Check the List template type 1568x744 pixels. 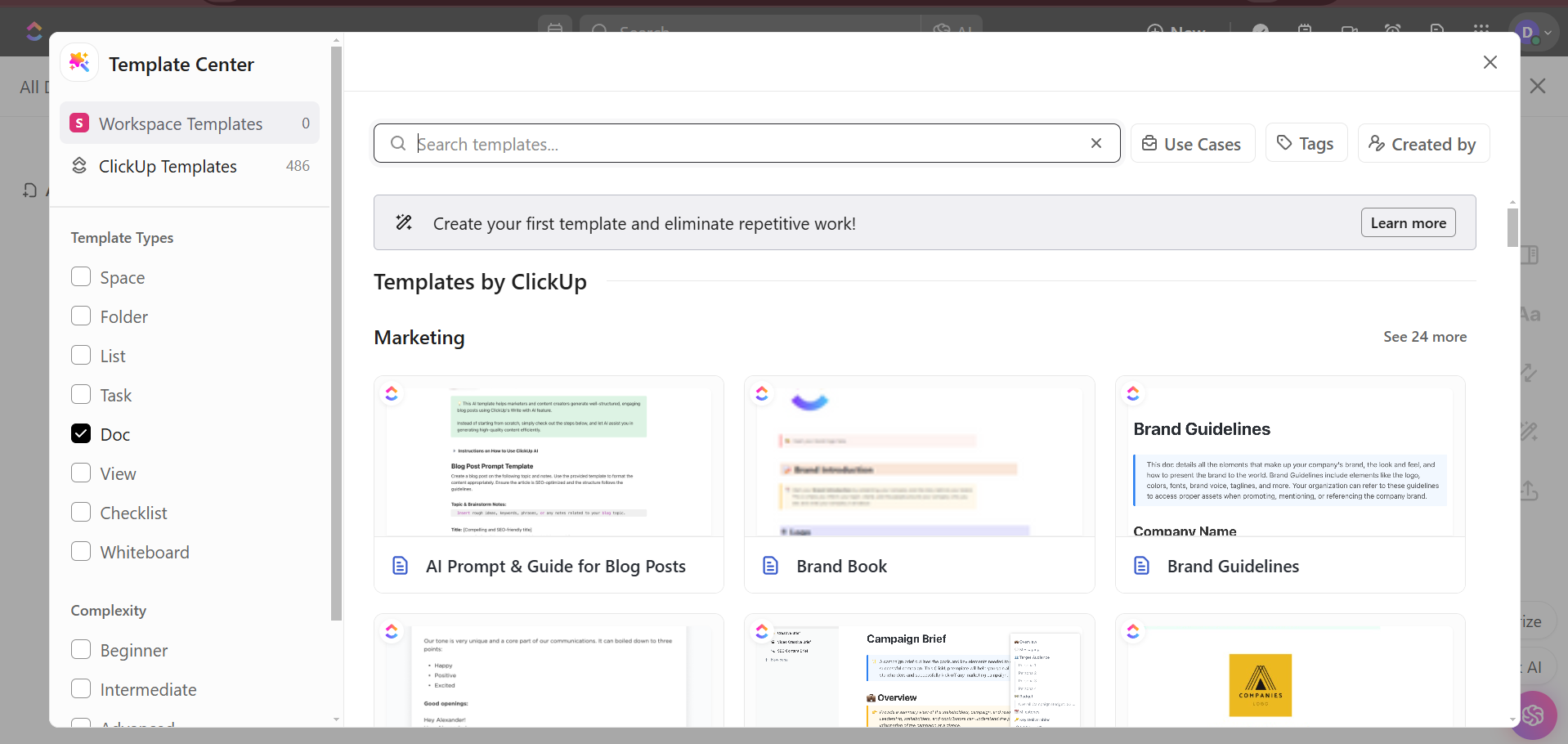pyautogui.click(x=81, y=356)
